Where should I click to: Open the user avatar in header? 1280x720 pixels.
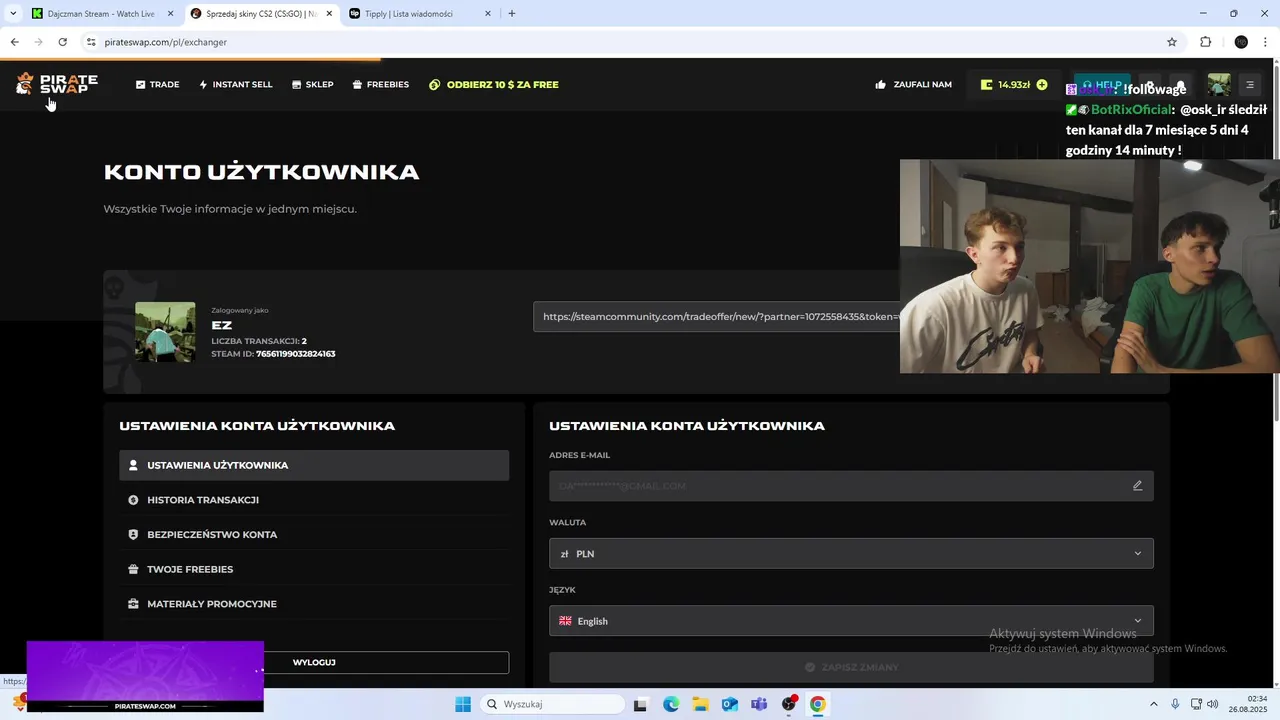(x=1218, y=85)
